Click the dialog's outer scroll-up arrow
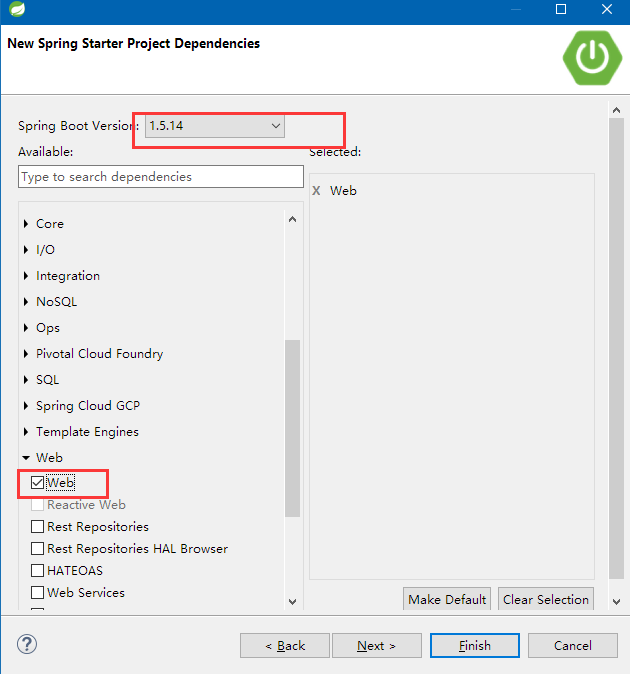This screenshot has height=674, width=630. [x=616, y=110]
